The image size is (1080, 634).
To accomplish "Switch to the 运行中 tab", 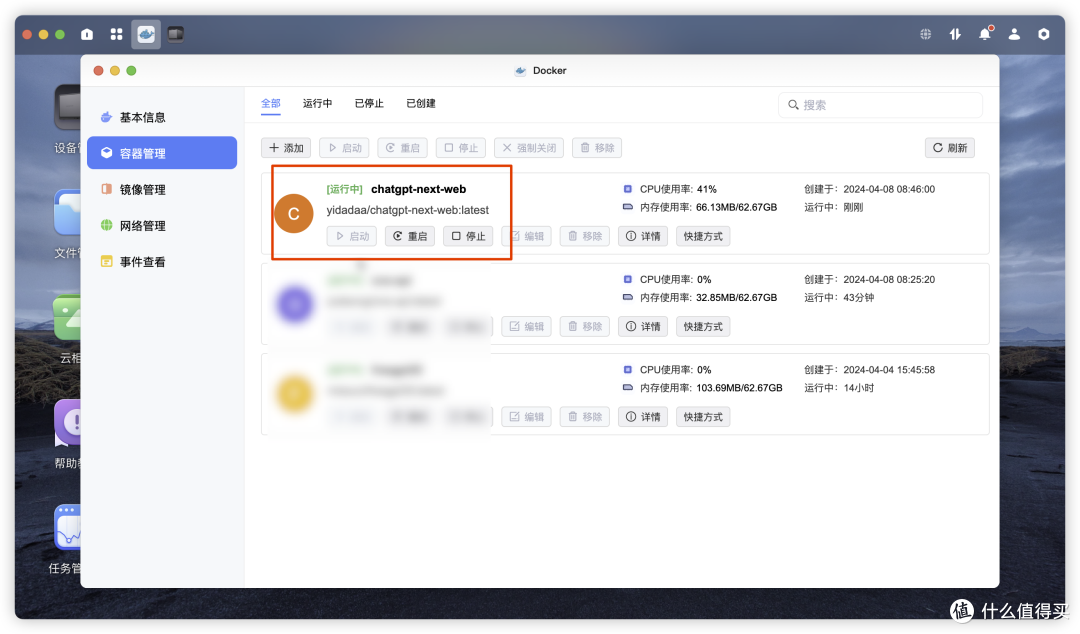I will pyautogui.click(x=318, y=103).
